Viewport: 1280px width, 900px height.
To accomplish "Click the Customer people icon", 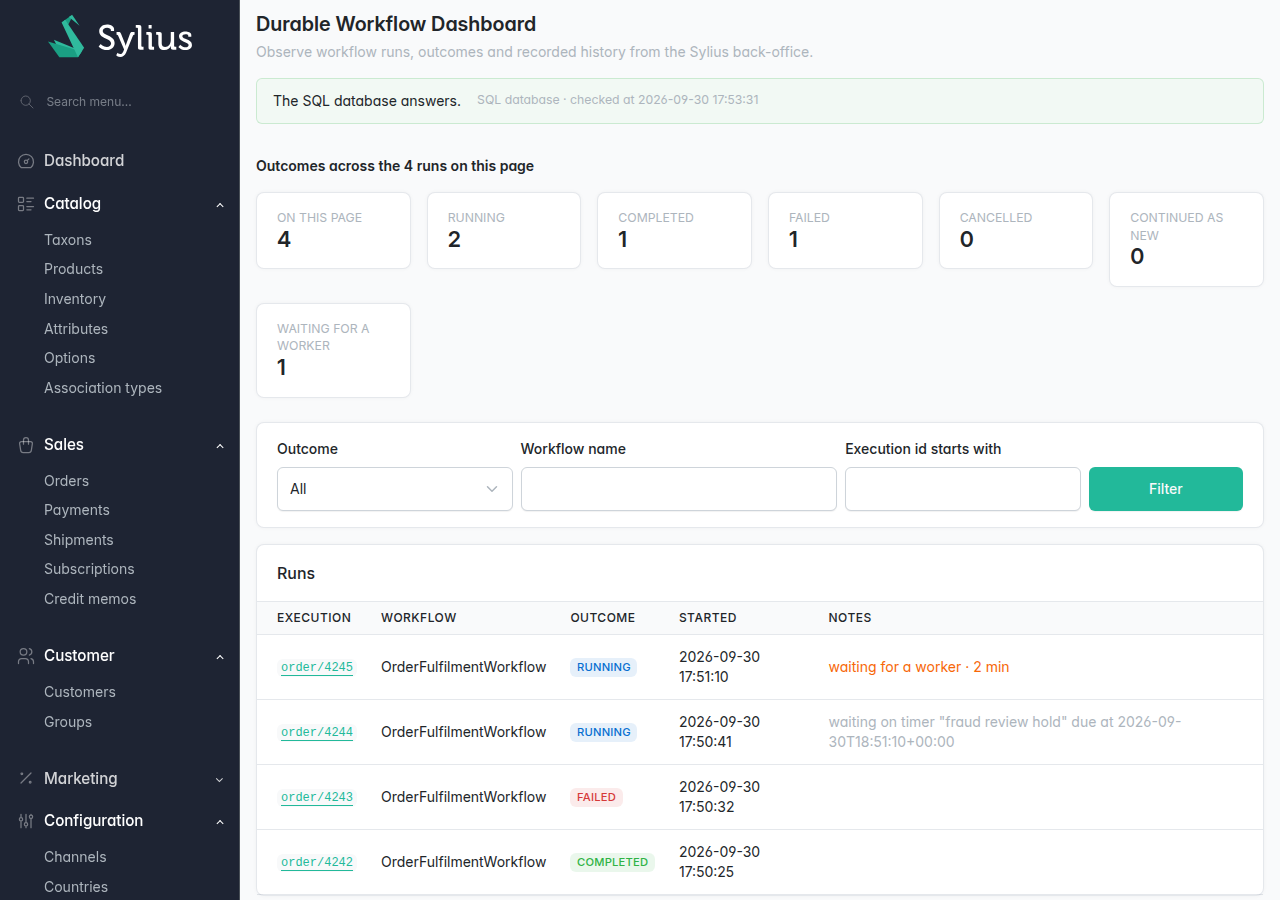I will (27, 656).
